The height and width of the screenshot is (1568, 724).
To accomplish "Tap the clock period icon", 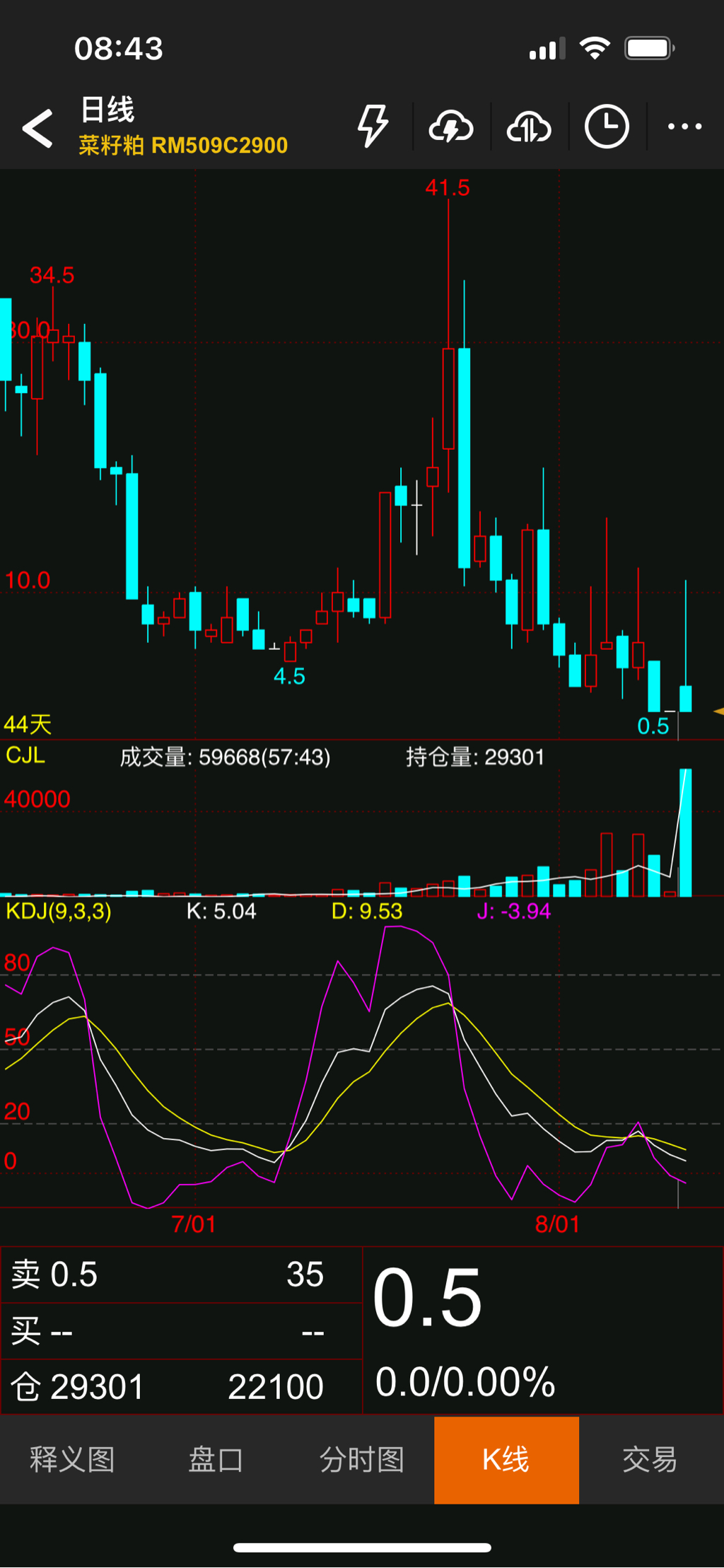I will (x=607, y=127).
